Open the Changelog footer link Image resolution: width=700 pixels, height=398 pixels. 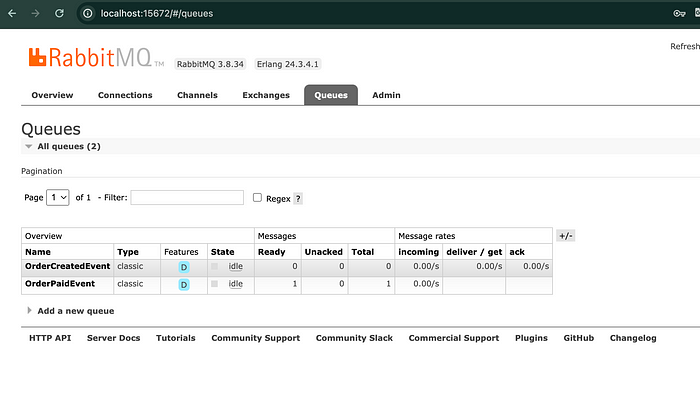click(633, 338)
